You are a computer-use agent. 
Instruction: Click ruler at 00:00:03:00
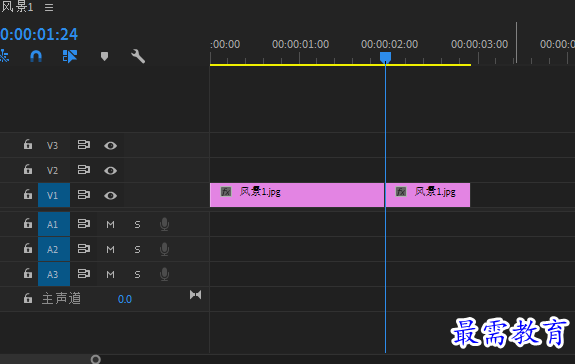point(479,44)
